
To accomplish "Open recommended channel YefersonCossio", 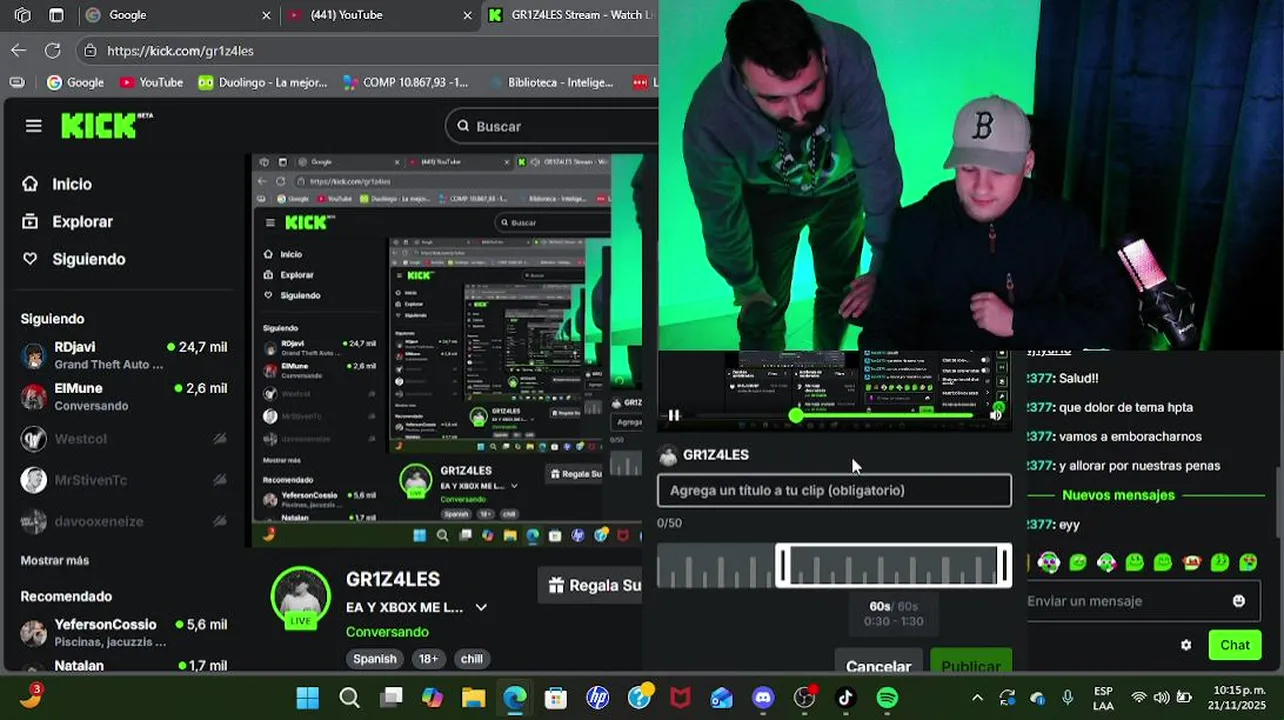I will (124, 632).
